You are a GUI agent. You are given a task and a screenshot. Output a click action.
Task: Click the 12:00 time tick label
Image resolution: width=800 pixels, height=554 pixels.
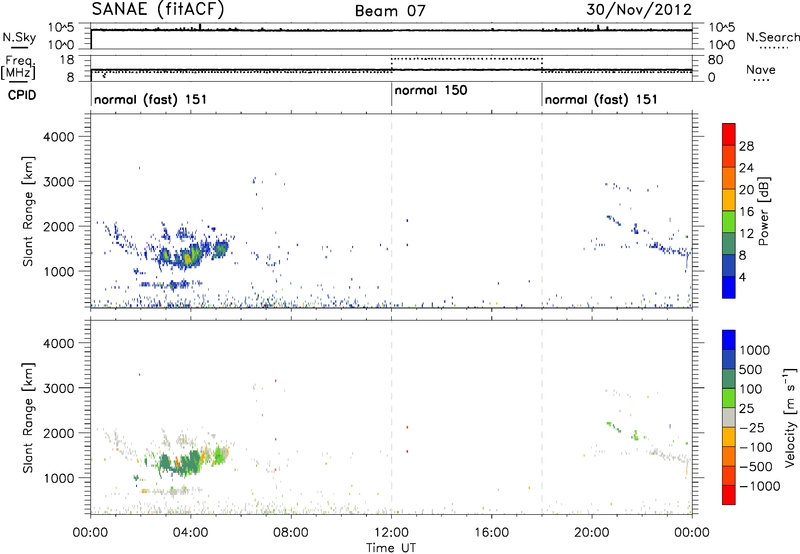click(391, 533)
